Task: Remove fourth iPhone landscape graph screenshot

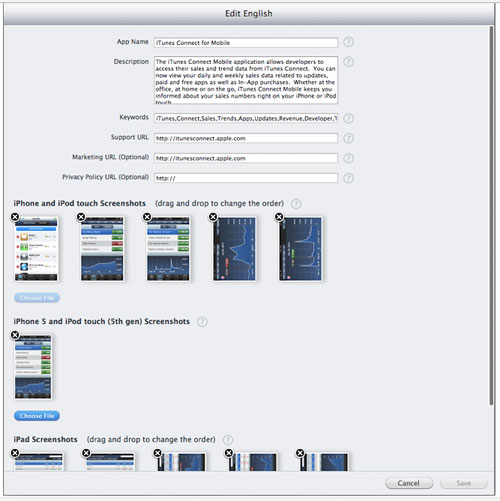Action: [x=213, y=217]
